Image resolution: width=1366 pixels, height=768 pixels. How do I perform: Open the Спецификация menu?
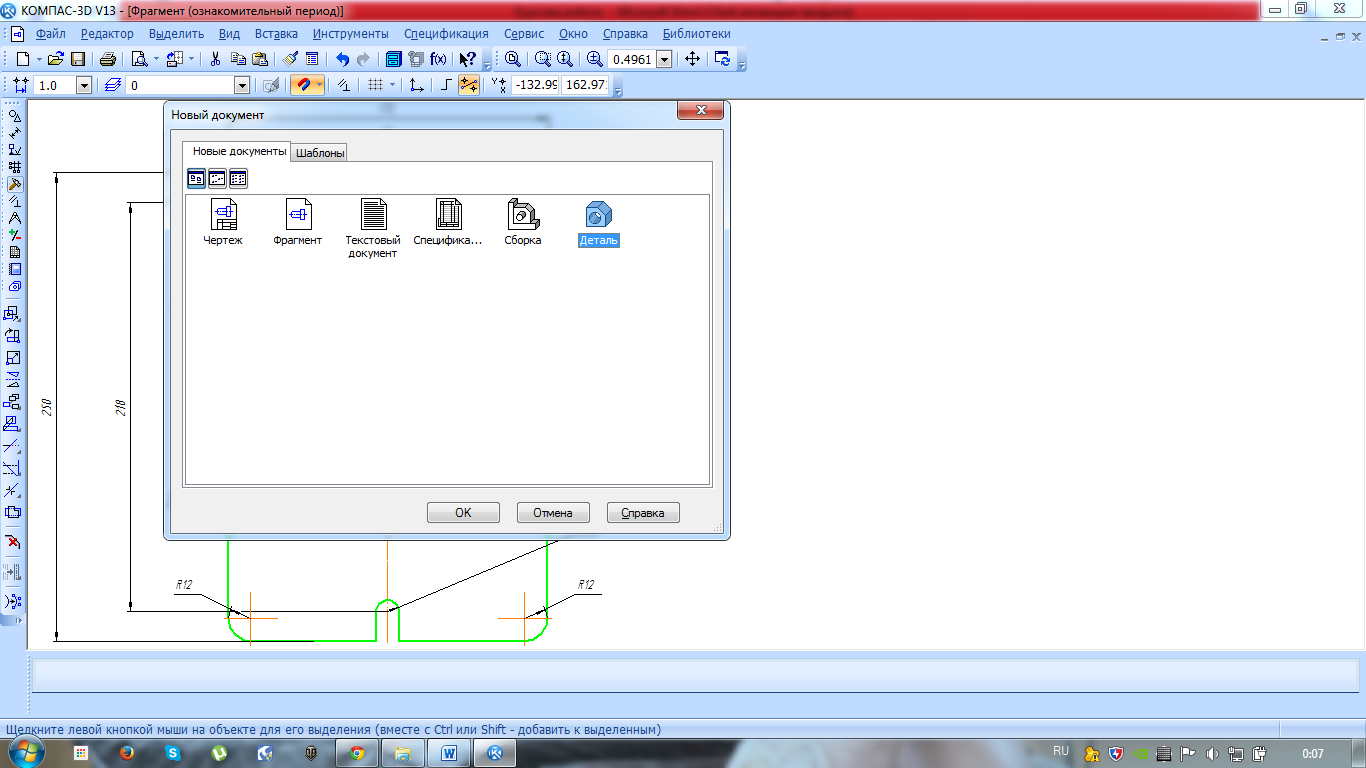447,33
